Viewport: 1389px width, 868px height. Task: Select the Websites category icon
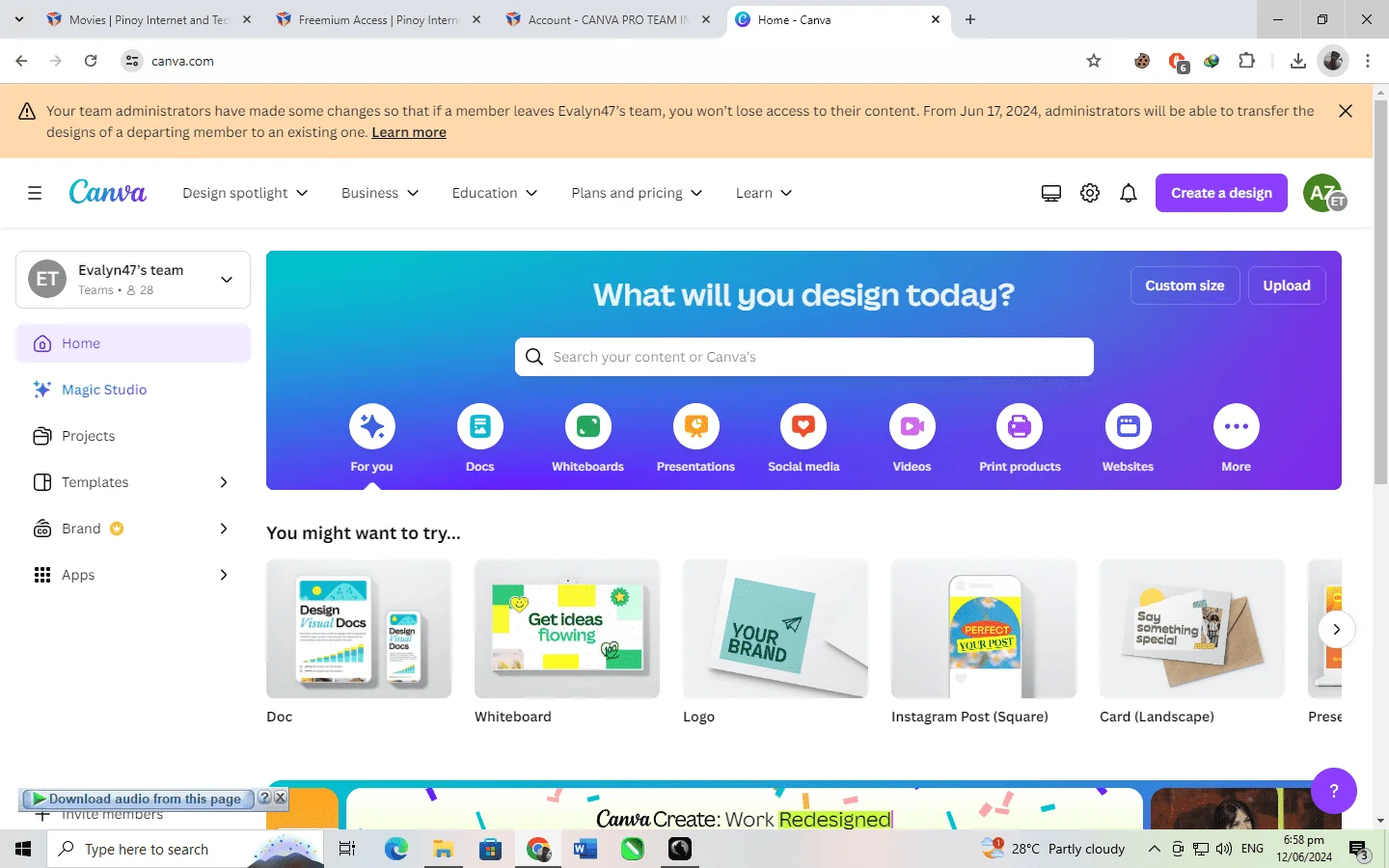tap(1129, 426)
